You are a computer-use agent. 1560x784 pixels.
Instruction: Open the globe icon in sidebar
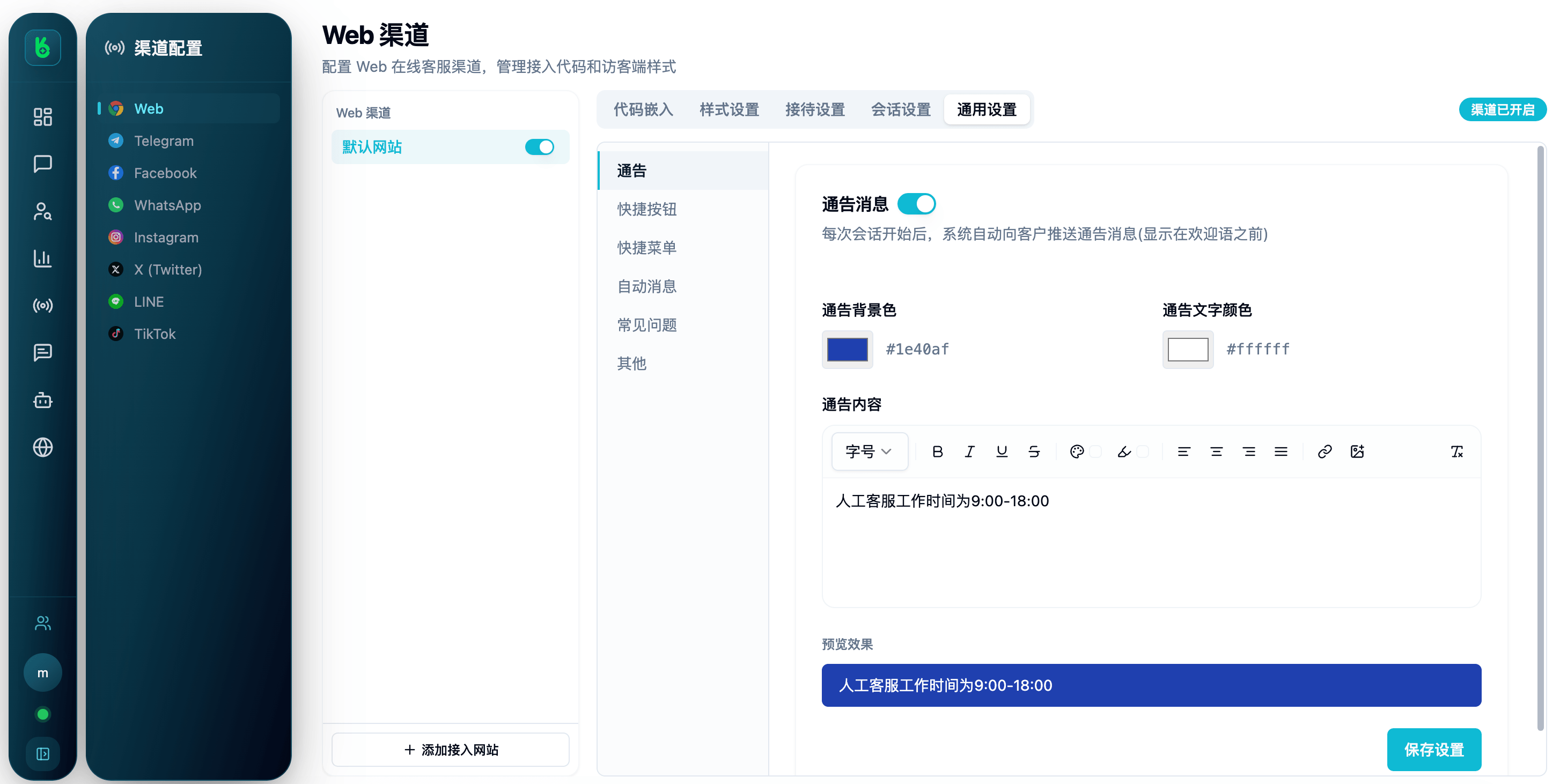[x=42, y=447]
